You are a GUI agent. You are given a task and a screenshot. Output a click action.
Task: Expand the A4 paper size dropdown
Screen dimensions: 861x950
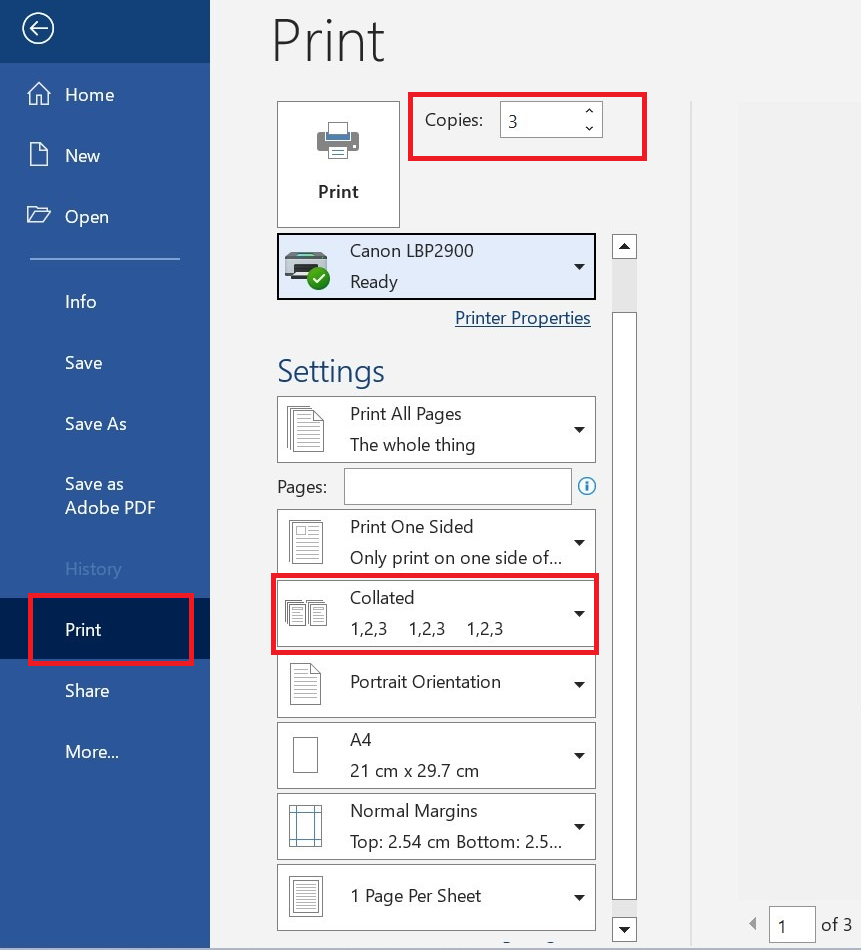579,756
